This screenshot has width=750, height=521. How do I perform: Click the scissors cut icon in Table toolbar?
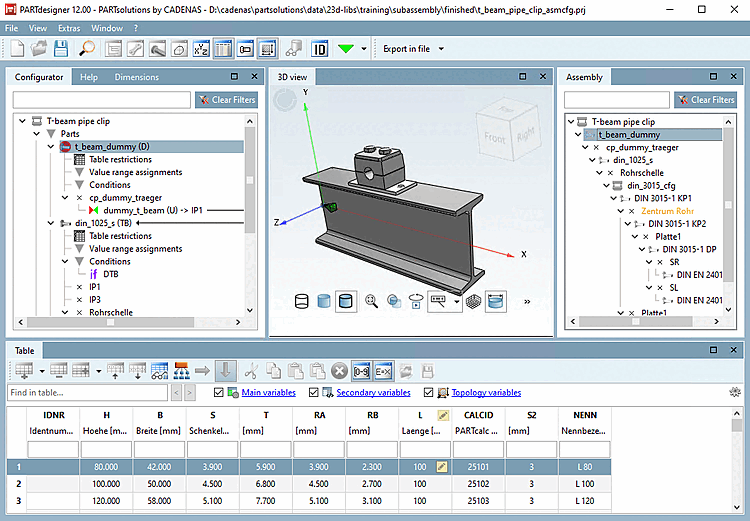[x=251, y=371]
